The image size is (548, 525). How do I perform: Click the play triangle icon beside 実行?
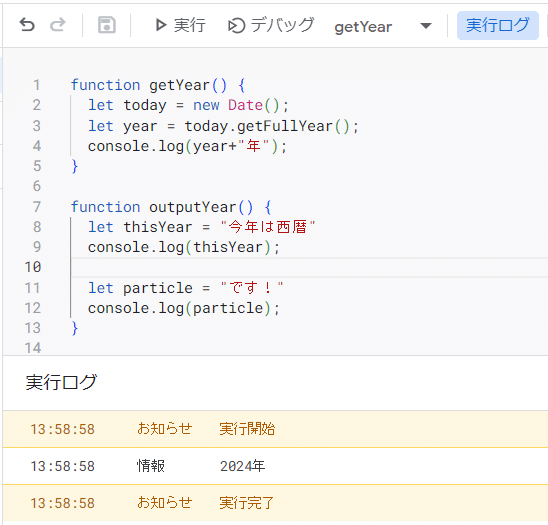[161, 25]
